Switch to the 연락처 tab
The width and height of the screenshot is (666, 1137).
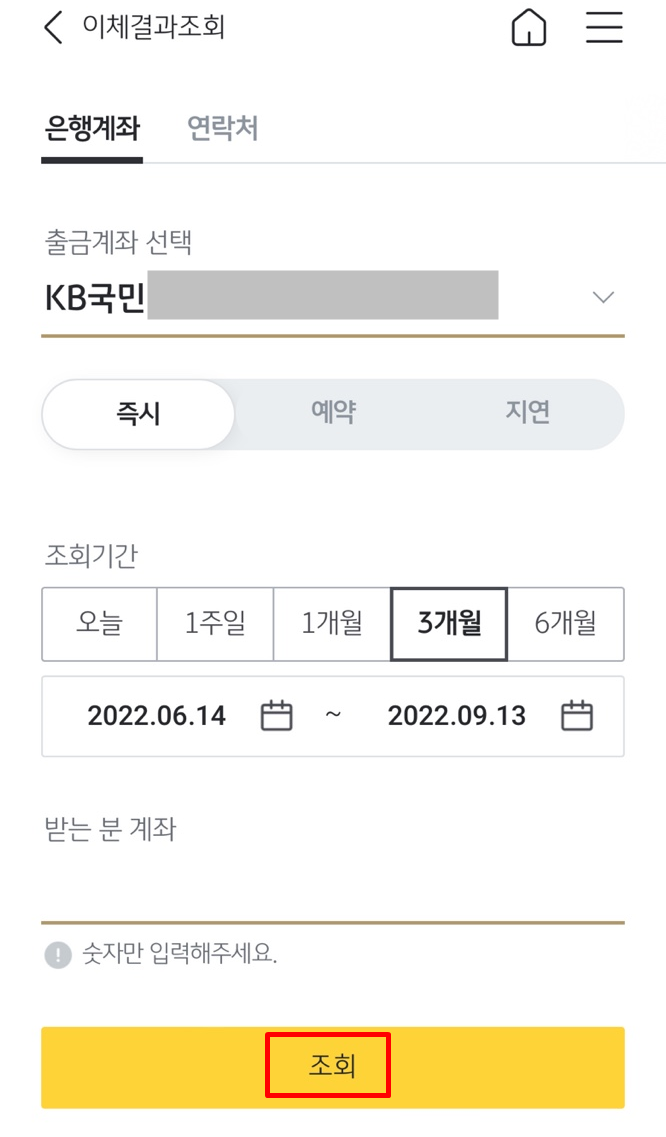224,129
